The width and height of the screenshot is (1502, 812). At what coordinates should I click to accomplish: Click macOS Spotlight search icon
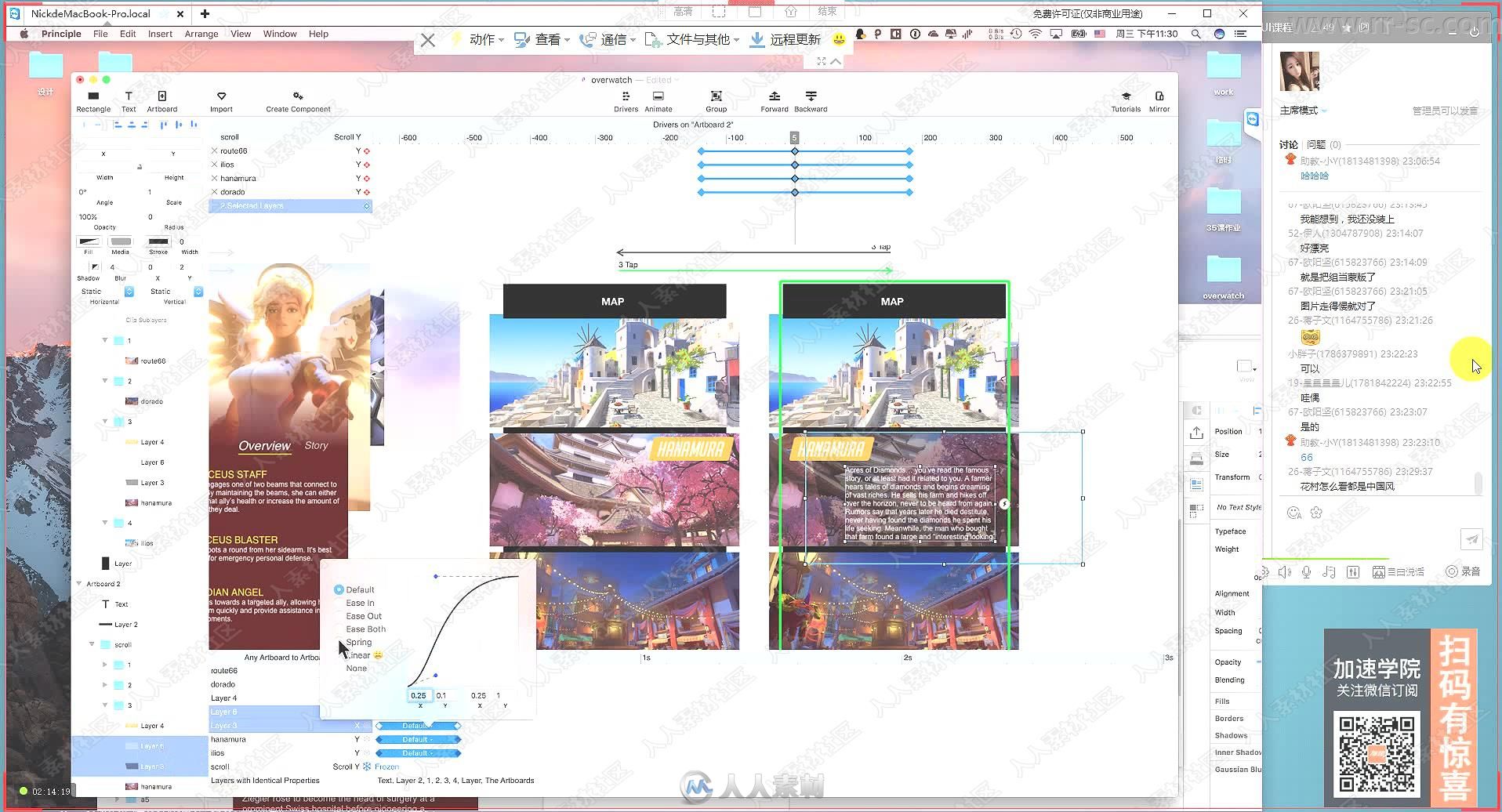[1195, 34]
